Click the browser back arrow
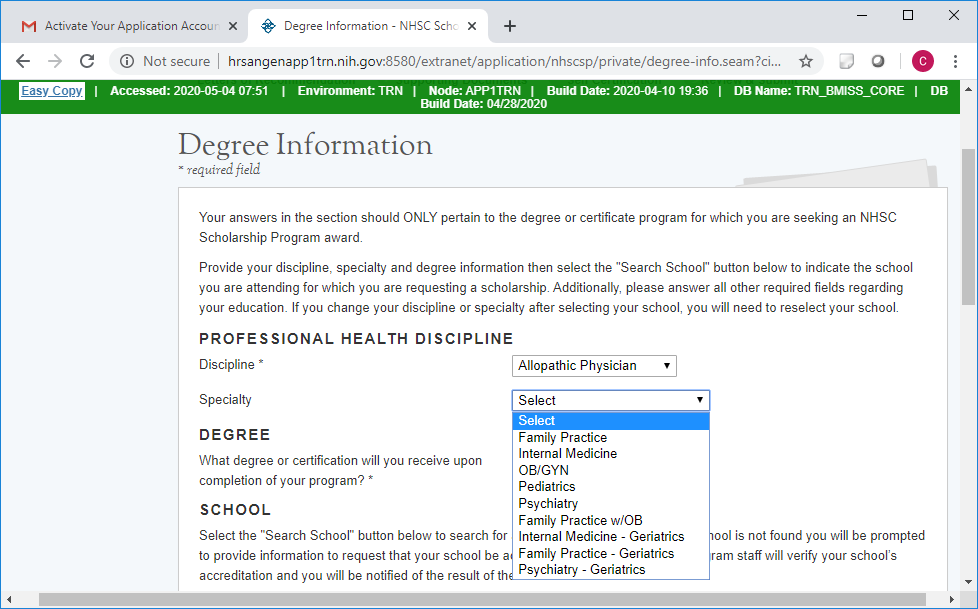The image size is (978, 609). [x=23, y=61]
